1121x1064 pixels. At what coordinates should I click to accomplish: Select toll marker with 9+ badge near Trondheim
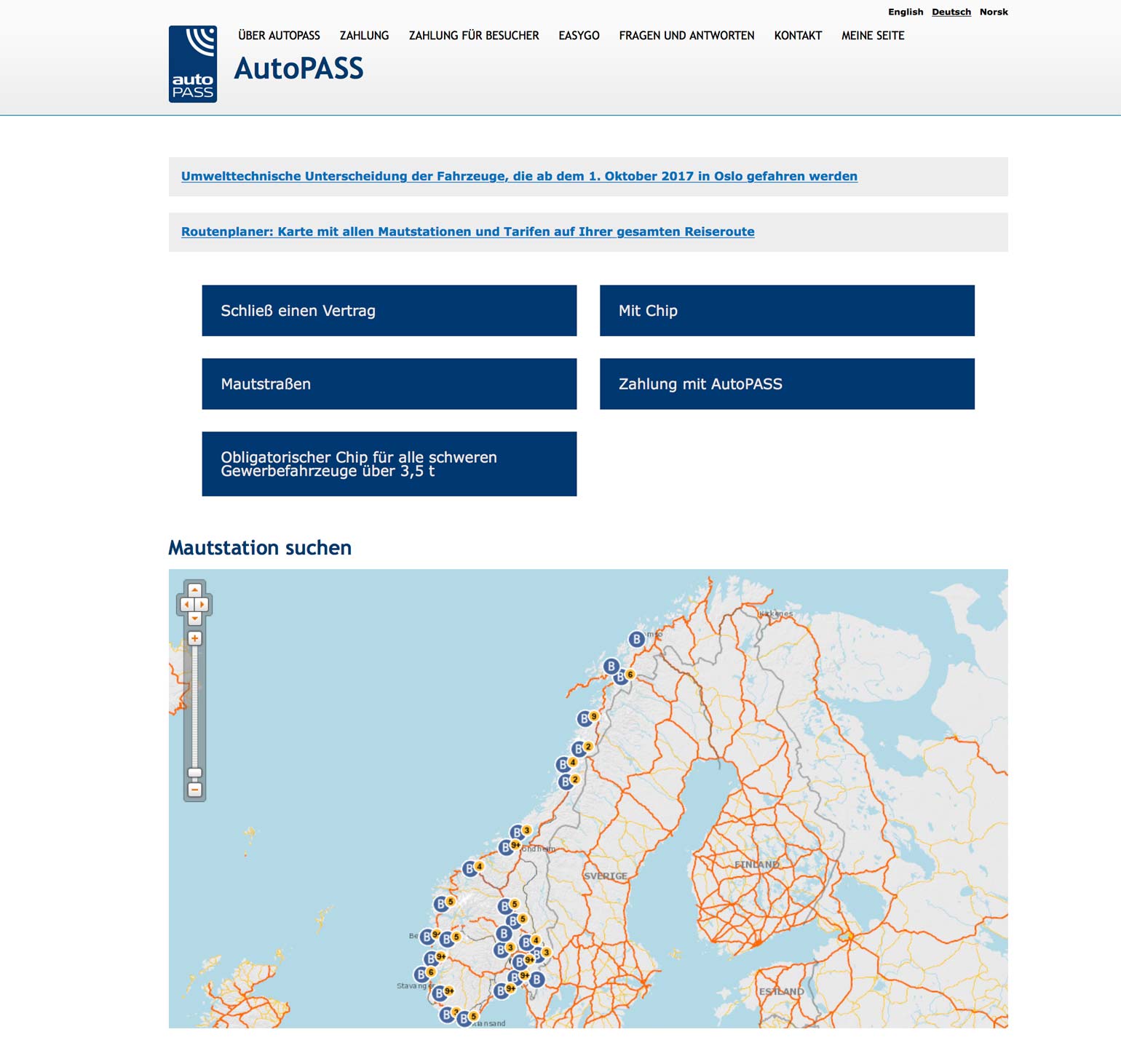(506, 847)
